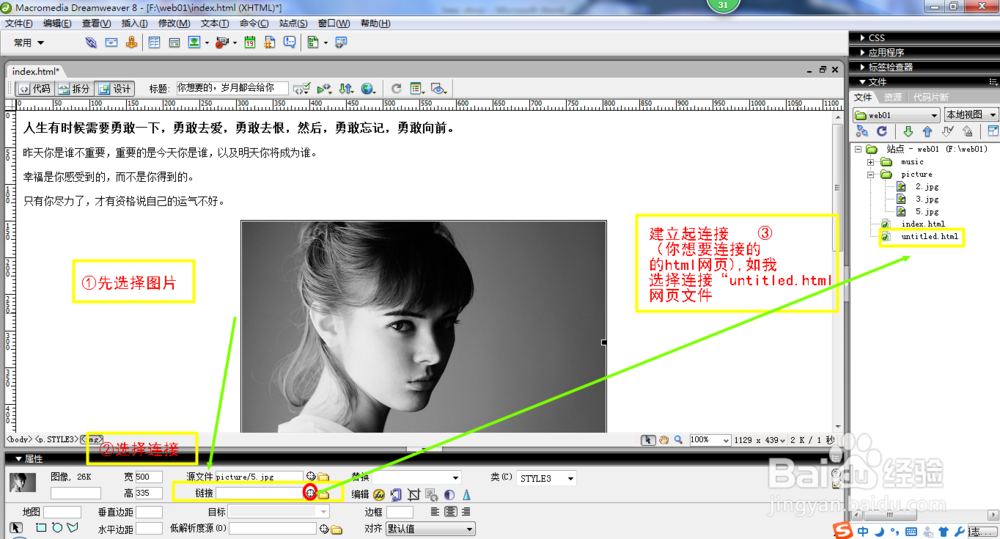
Task: Select the Oval Hotspot tool
Action: coord(57,528)
